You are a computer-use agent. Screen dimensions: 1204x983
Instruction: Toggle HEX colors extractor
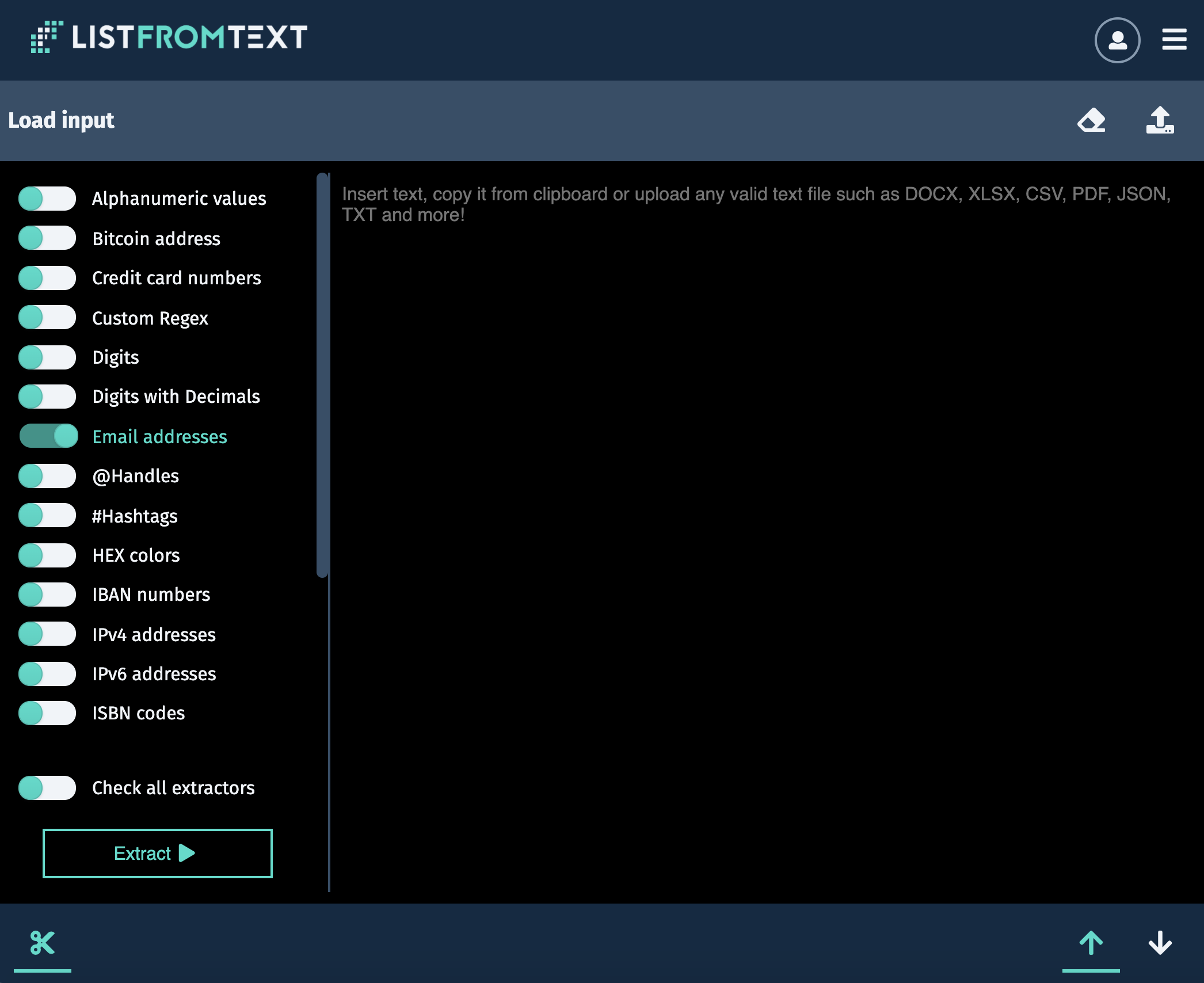point(47,555)
